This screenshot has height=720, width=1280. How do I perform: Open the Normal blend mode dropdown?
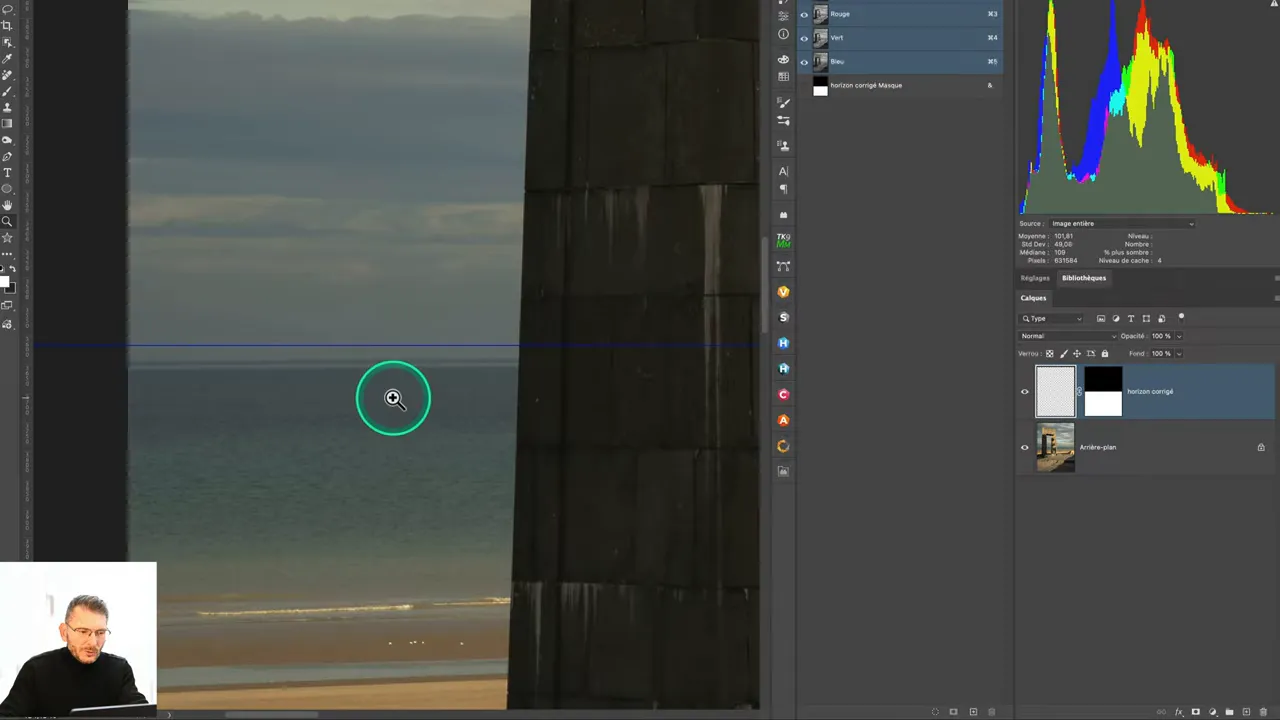click(x=1066, y=336)
